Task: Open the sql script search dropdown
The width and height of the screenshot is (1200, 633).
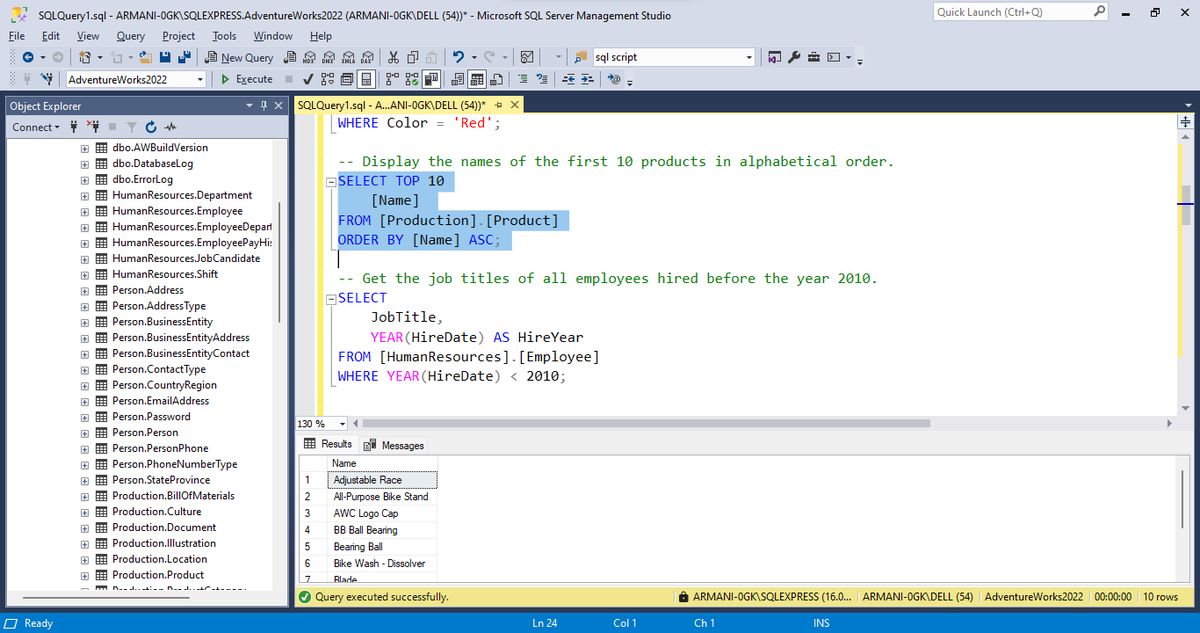Action: 748,58
